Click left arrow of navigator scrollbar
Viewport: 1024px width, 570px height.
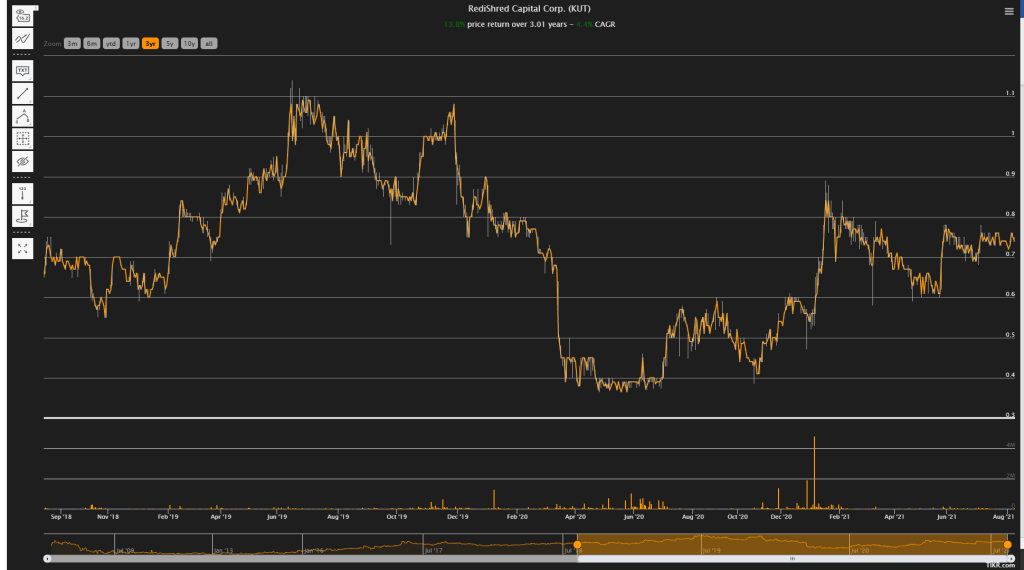coord(47,559)
